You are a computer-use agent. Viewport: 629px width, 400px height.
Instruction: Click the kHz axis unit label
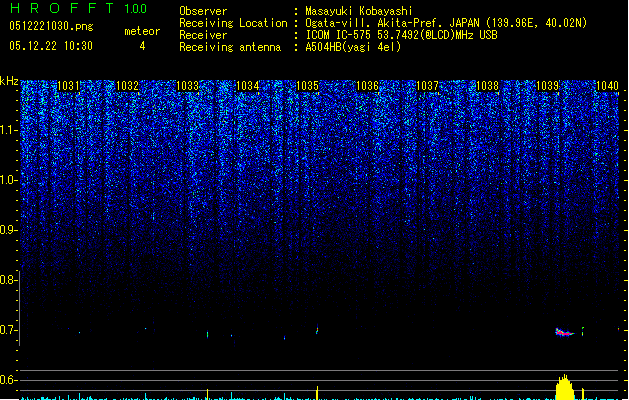pyautogui.click(x=9, y=81)
